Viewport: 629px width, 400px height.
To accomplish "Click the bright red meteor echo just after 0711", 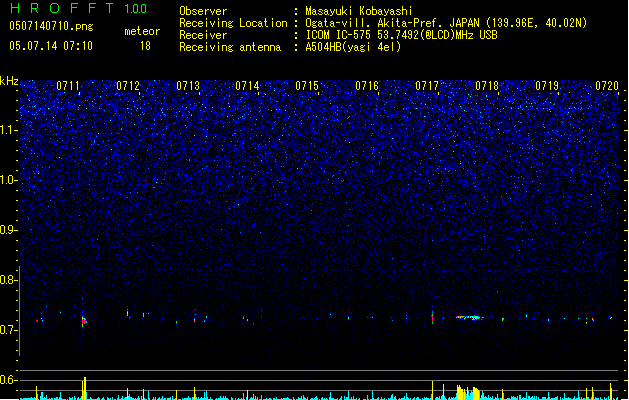I will (84, 321).
